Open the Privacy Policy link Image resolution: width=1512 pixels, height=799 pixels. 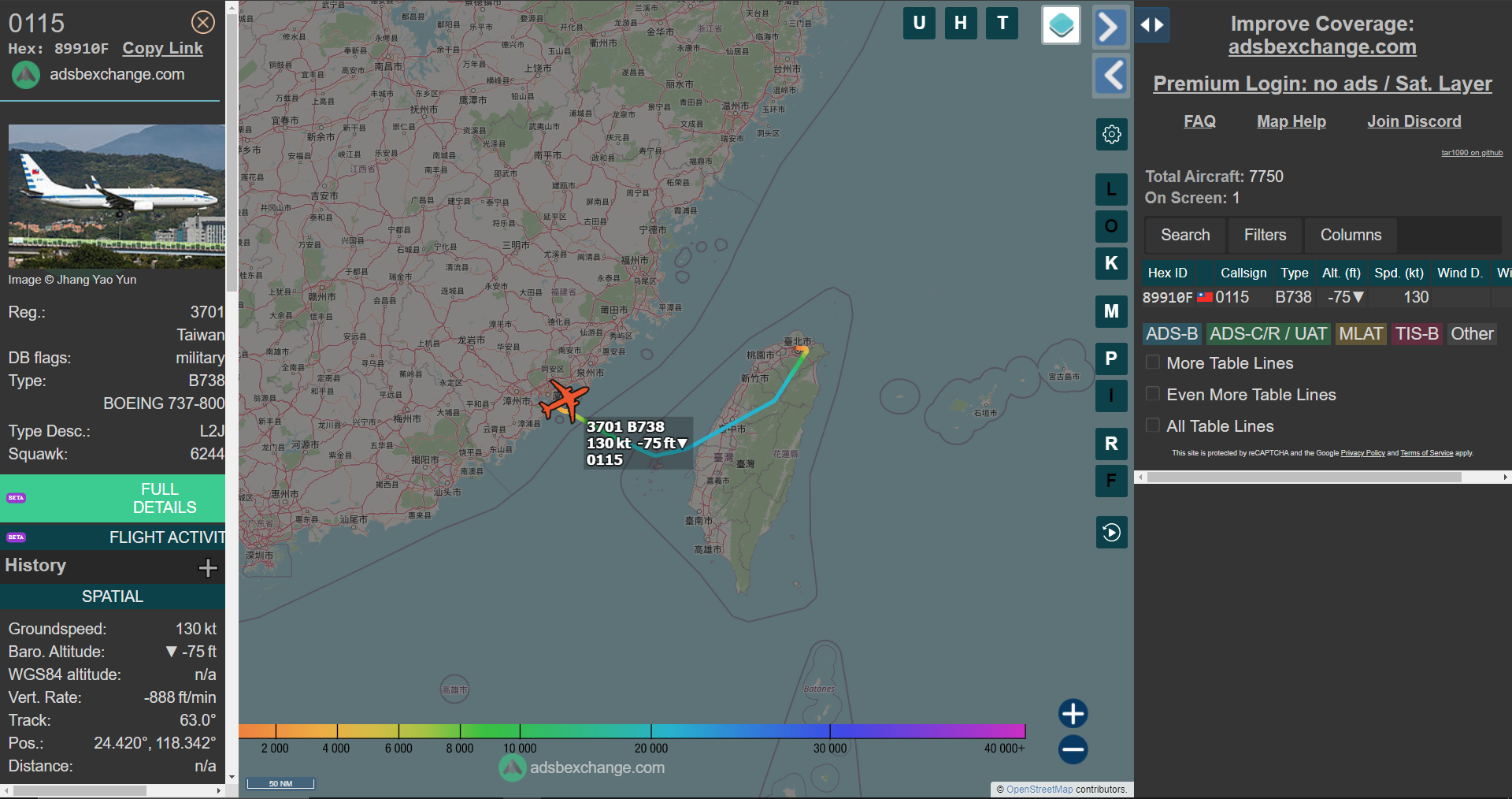pyautogui.click(x=1362, y=453)
